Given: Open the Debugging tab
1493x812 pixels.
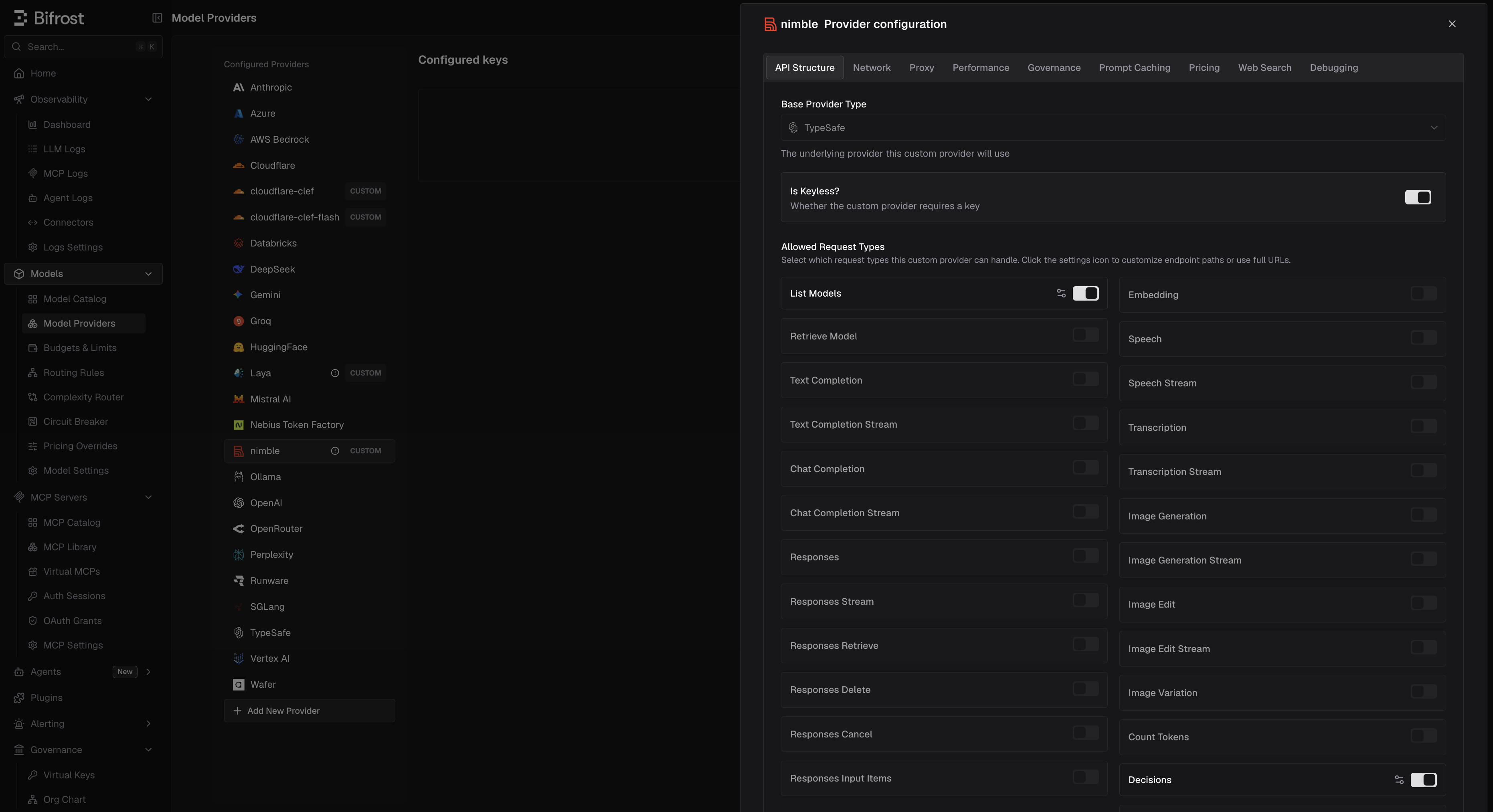Looking at the screenshot, I should coord(1333,68).
